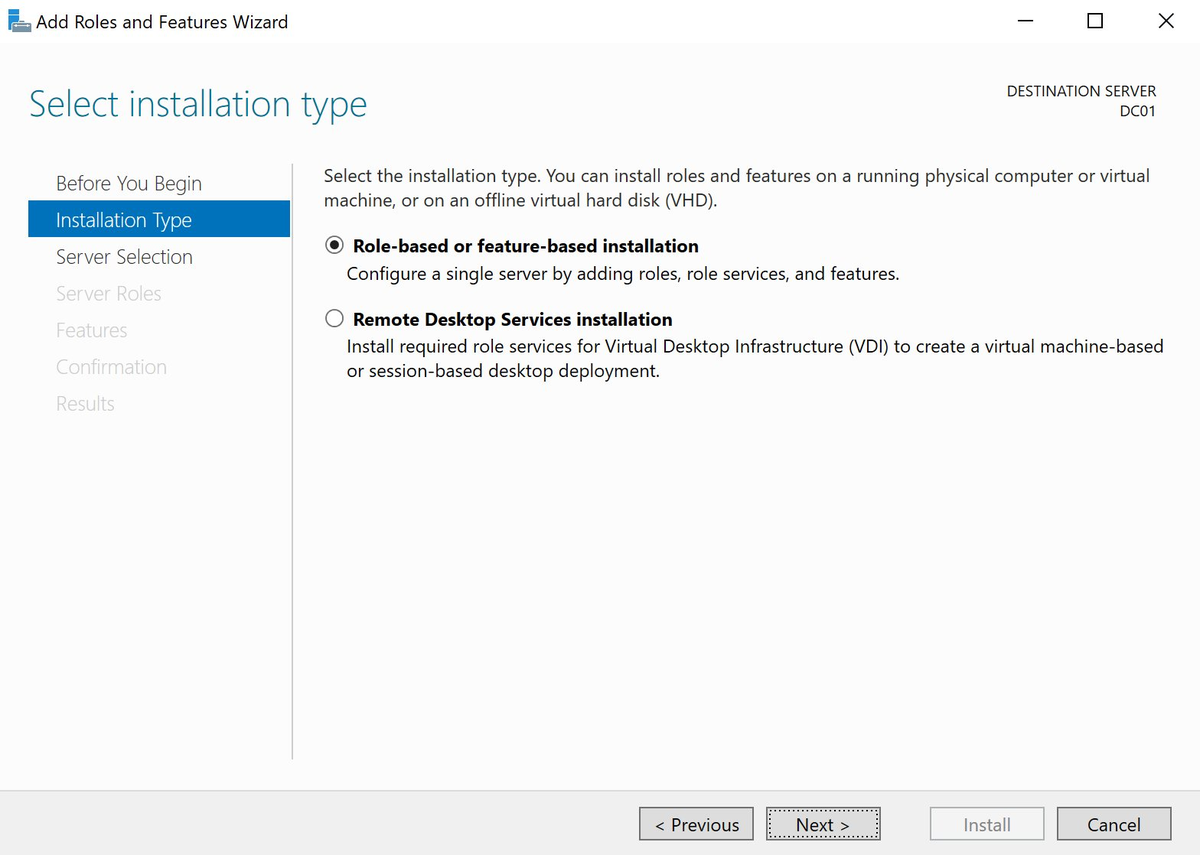
Task: Navigate to the Server Roles step
Action: pyautogui.click(x=108, y=293)
